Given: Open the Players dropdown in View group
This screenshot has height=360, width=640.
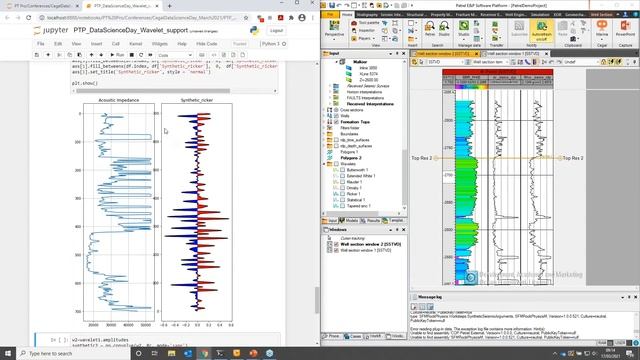Looking at the screenshot, I should pyautogui.click(x=373, y=39).
